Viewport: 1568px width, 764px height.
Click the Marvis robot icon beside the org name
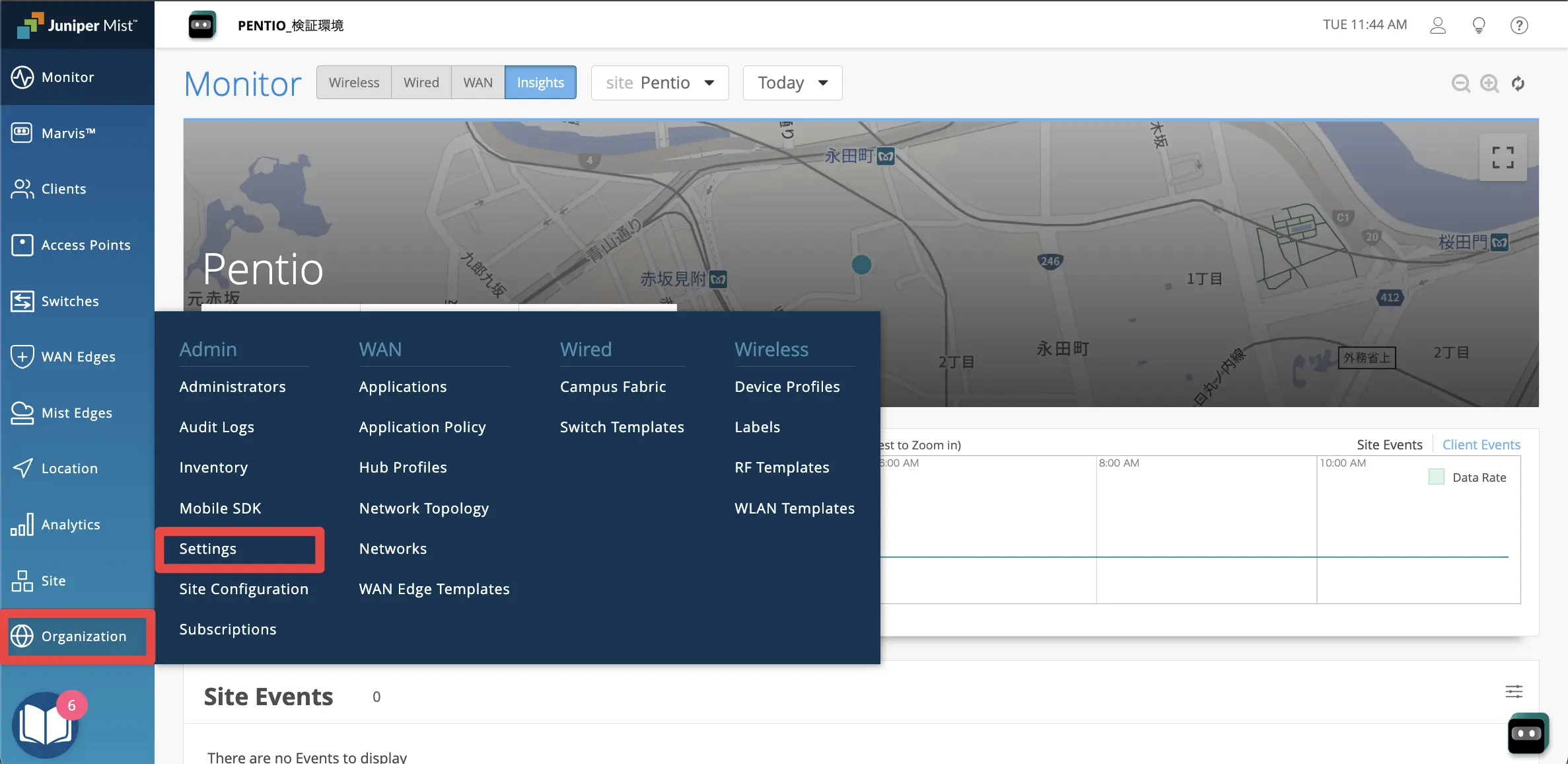tap(201, 25)
